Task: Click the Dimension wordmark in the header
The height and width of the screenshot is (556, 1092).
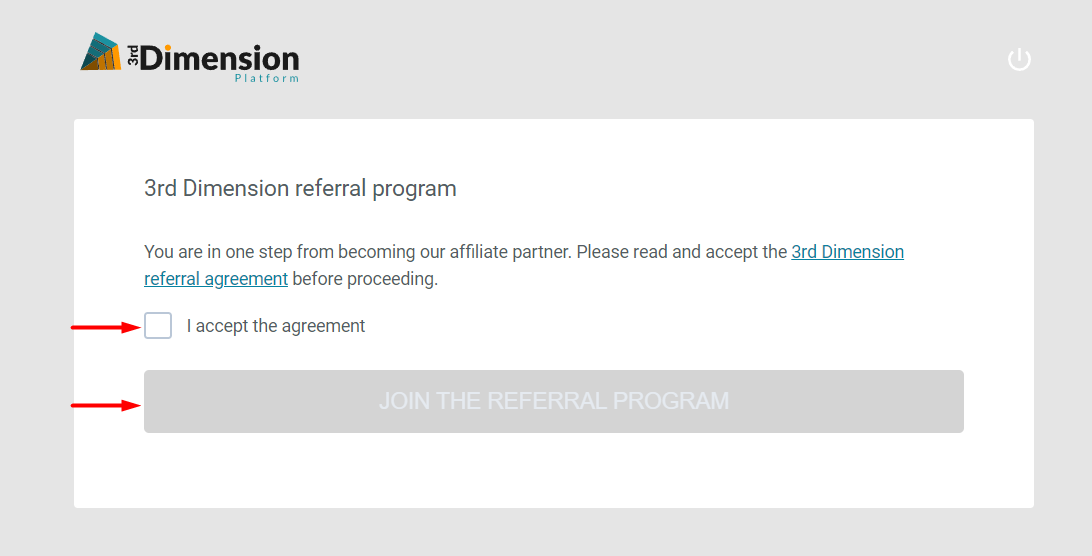Action: (x=220, y=58)
